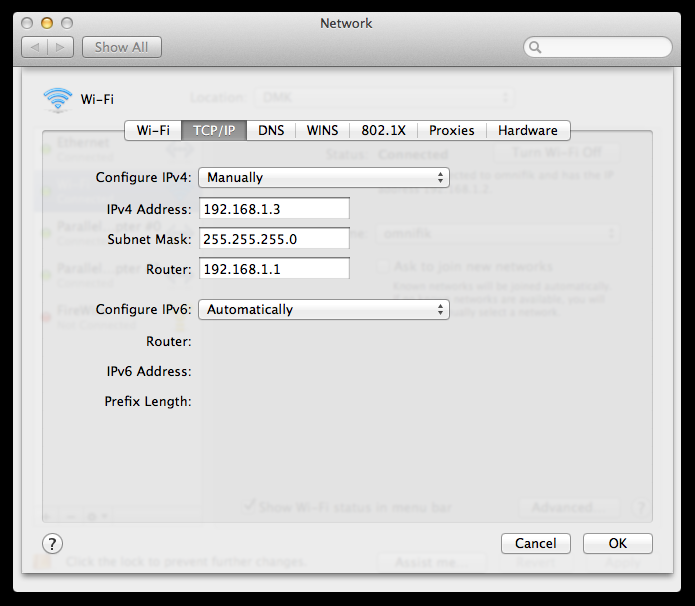695x606 pixels.
Task: Click the search magnifier icon
Action: pos(535,47)
